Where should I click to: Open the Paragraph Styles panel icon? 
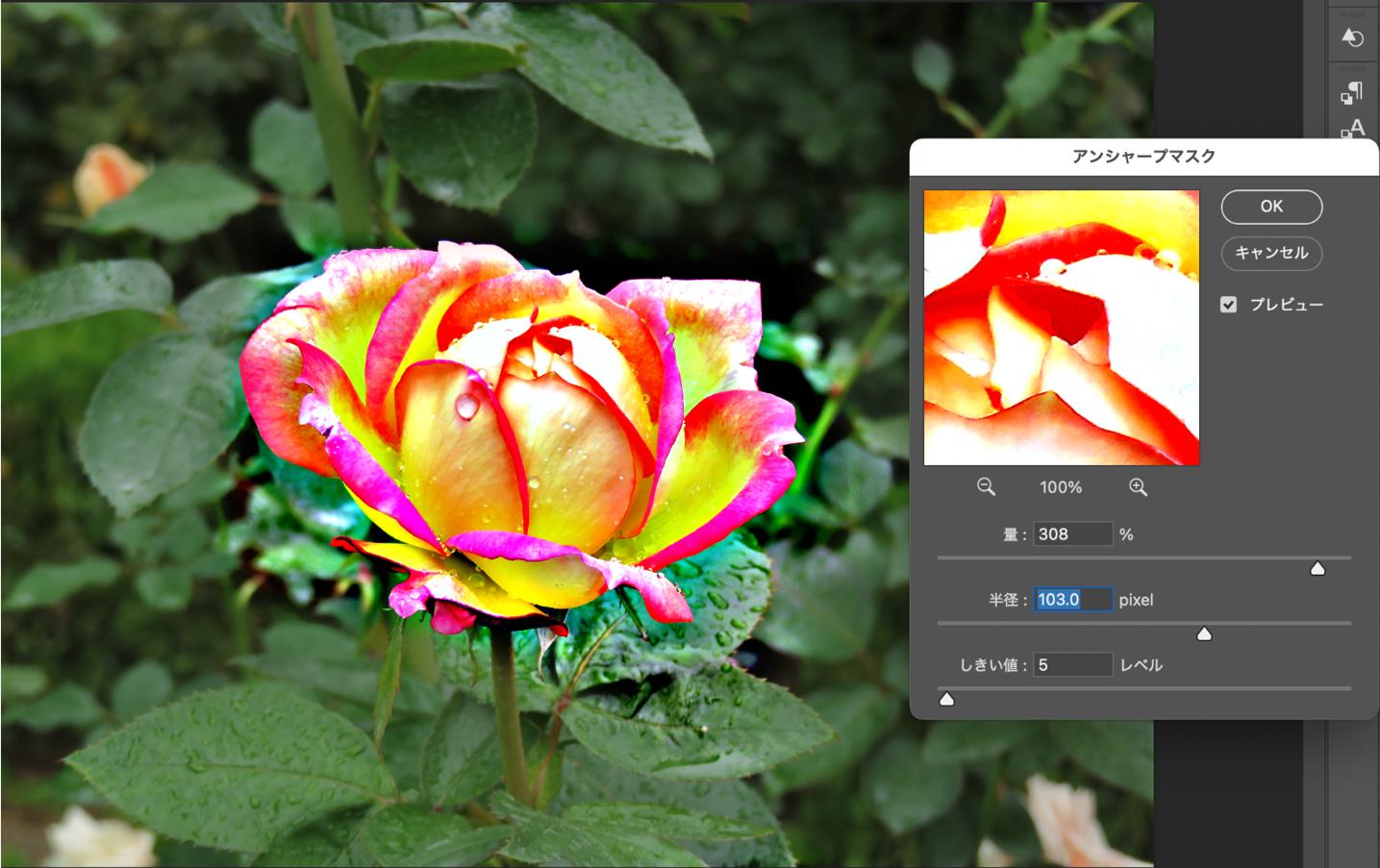pyautogui.click(x=1352, y=92)
